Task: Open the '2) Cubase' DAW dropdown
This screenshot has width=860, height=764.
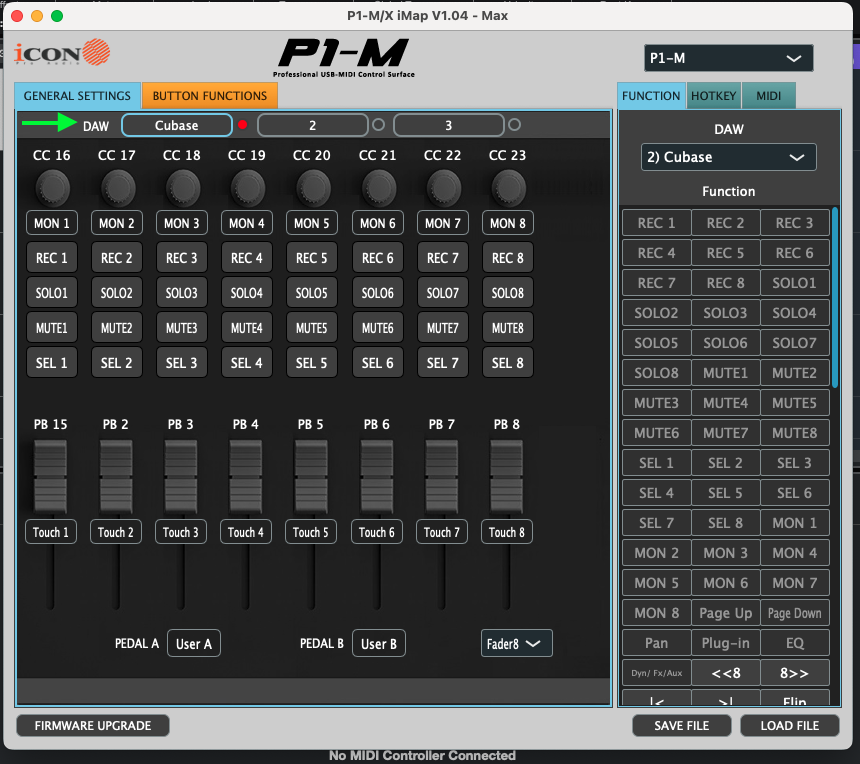Action: point(728,157)
